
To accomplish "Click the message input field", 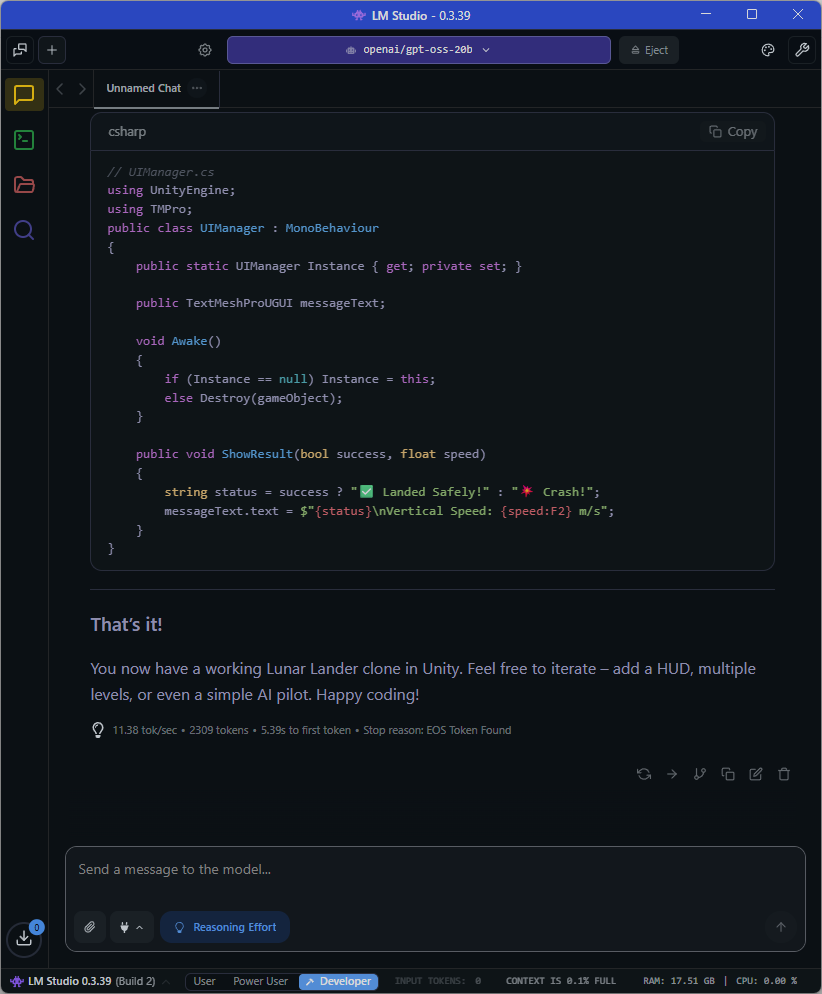I will point(435,870).
